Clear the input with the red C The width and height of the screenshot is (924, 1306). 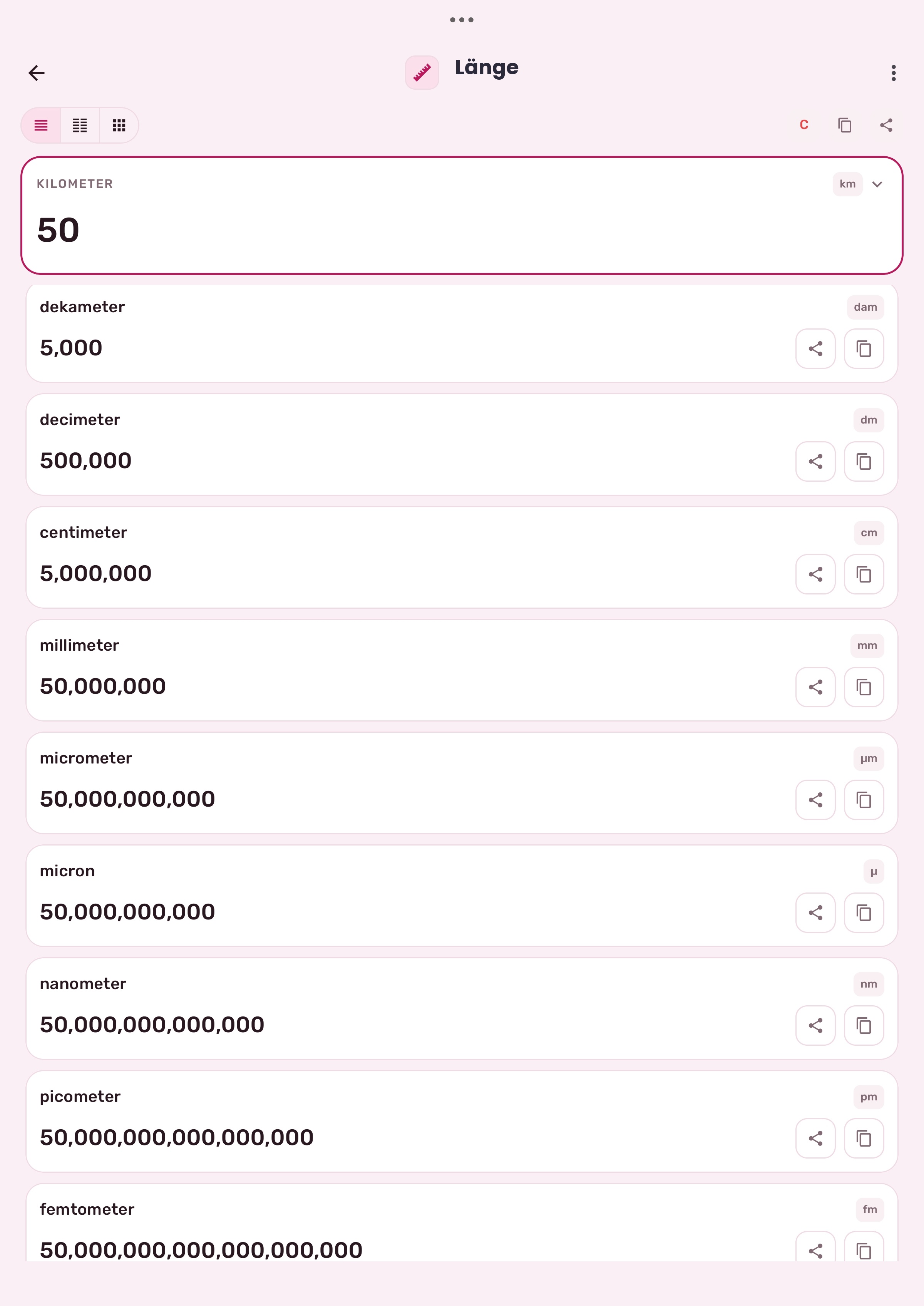click(803, 125)
